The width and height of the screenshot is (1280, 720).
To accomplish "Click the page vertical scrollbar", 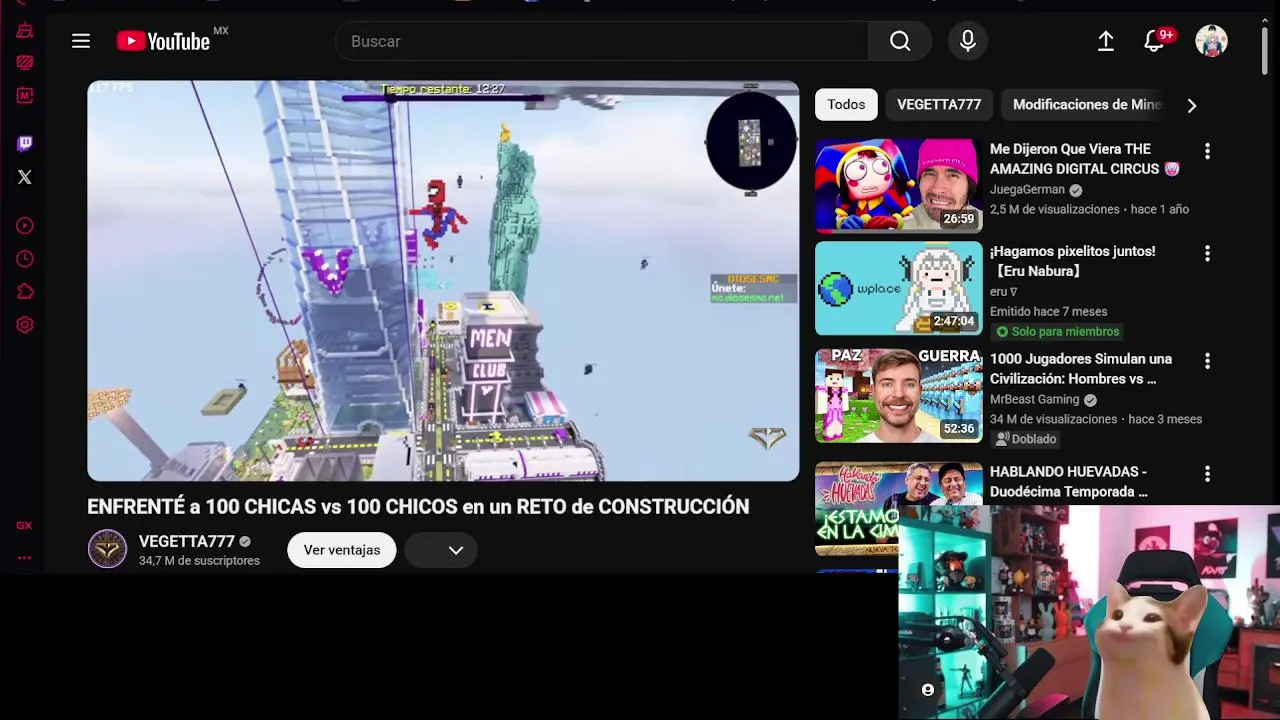I will [1265, 50].
